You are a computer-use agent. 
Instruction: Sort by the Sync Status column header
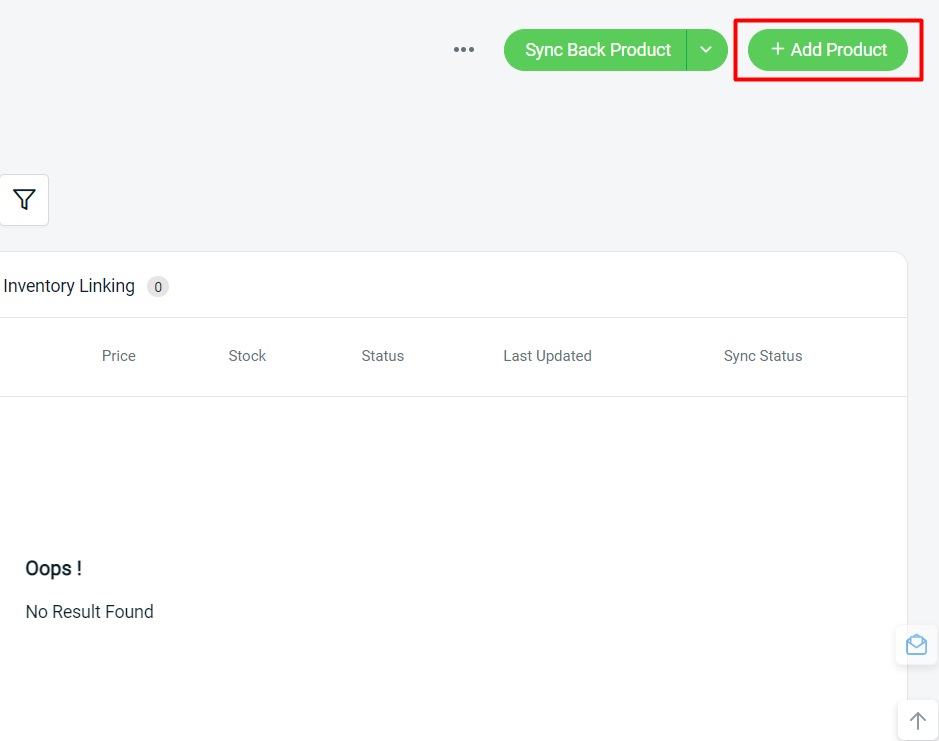coord(763,356)
